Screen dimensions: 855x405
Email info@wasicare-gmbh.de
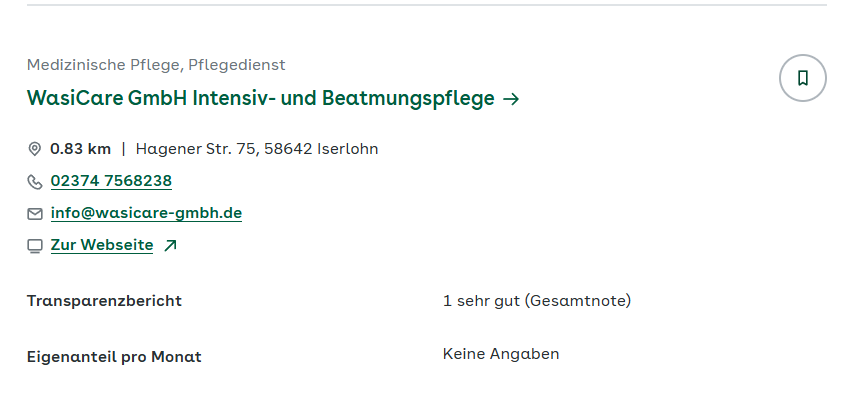[x=146, y=213]
